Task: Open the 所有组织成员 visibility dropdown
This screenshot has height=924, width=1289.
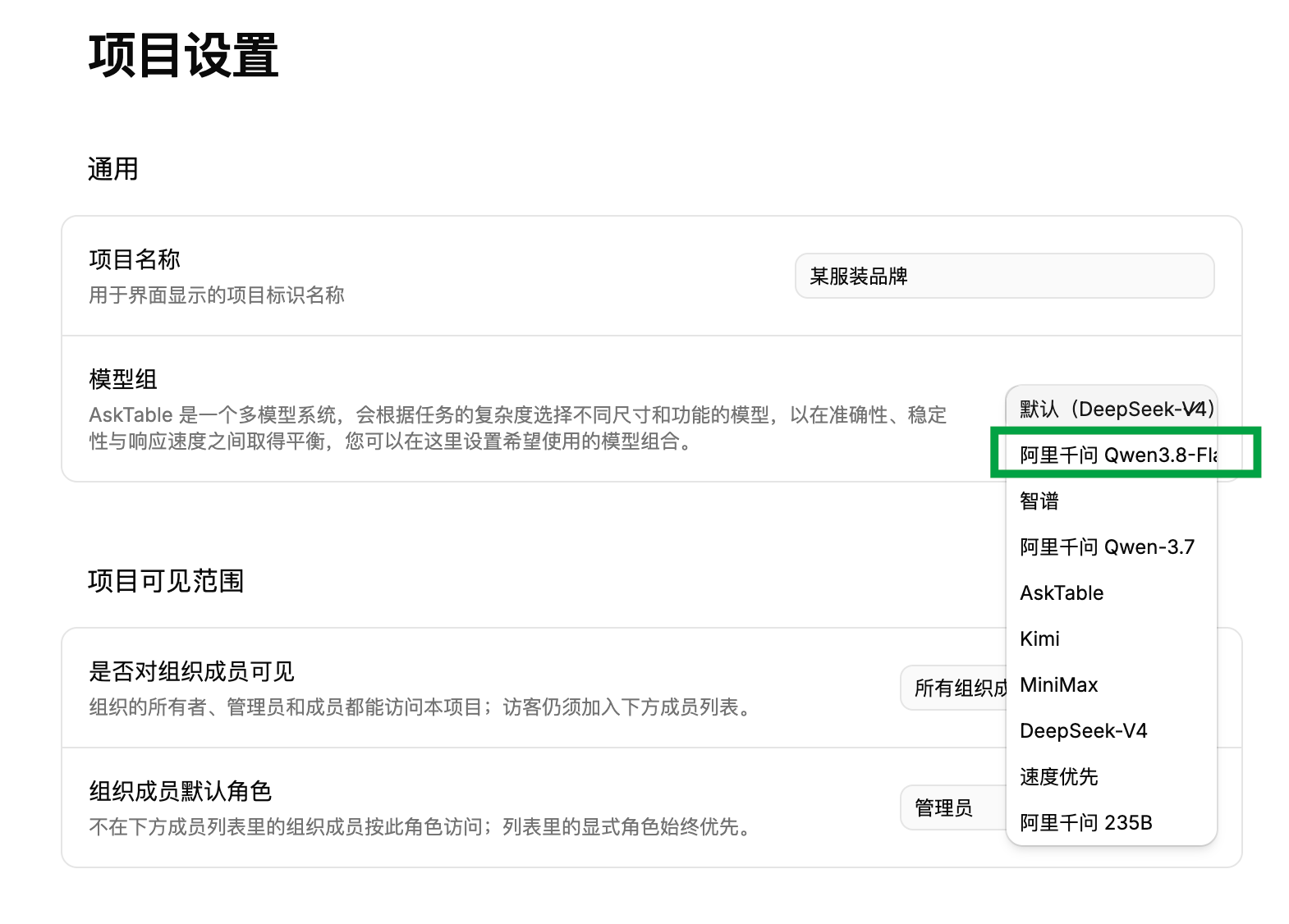Action: [954, 688]
